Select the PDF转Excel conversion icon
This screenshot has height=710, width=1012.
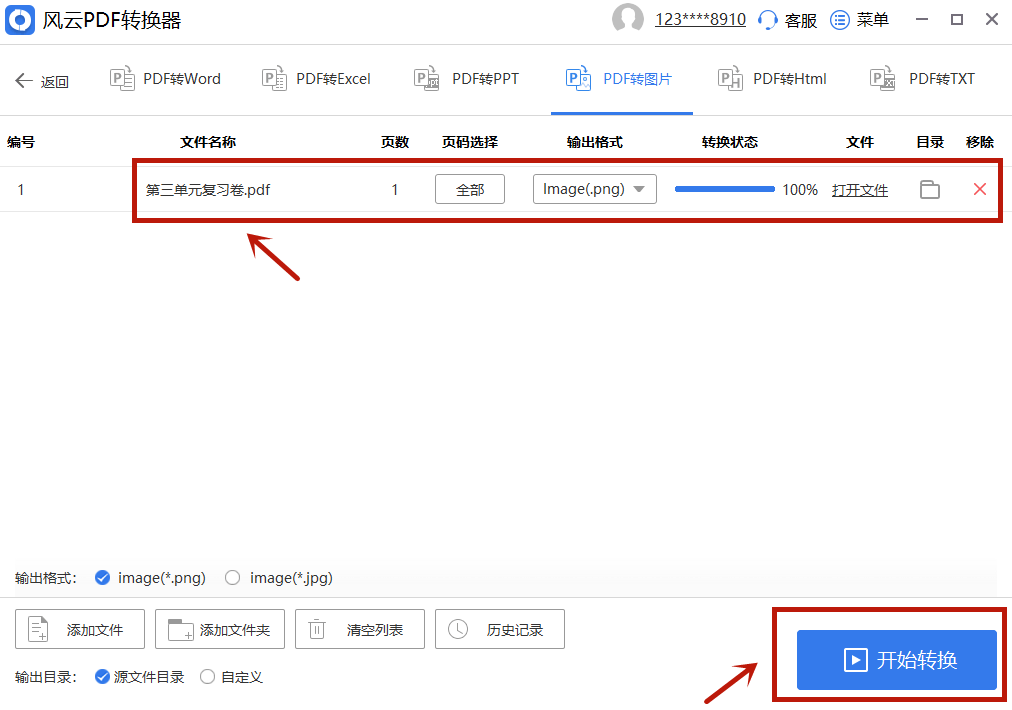(x=274, y=78)
